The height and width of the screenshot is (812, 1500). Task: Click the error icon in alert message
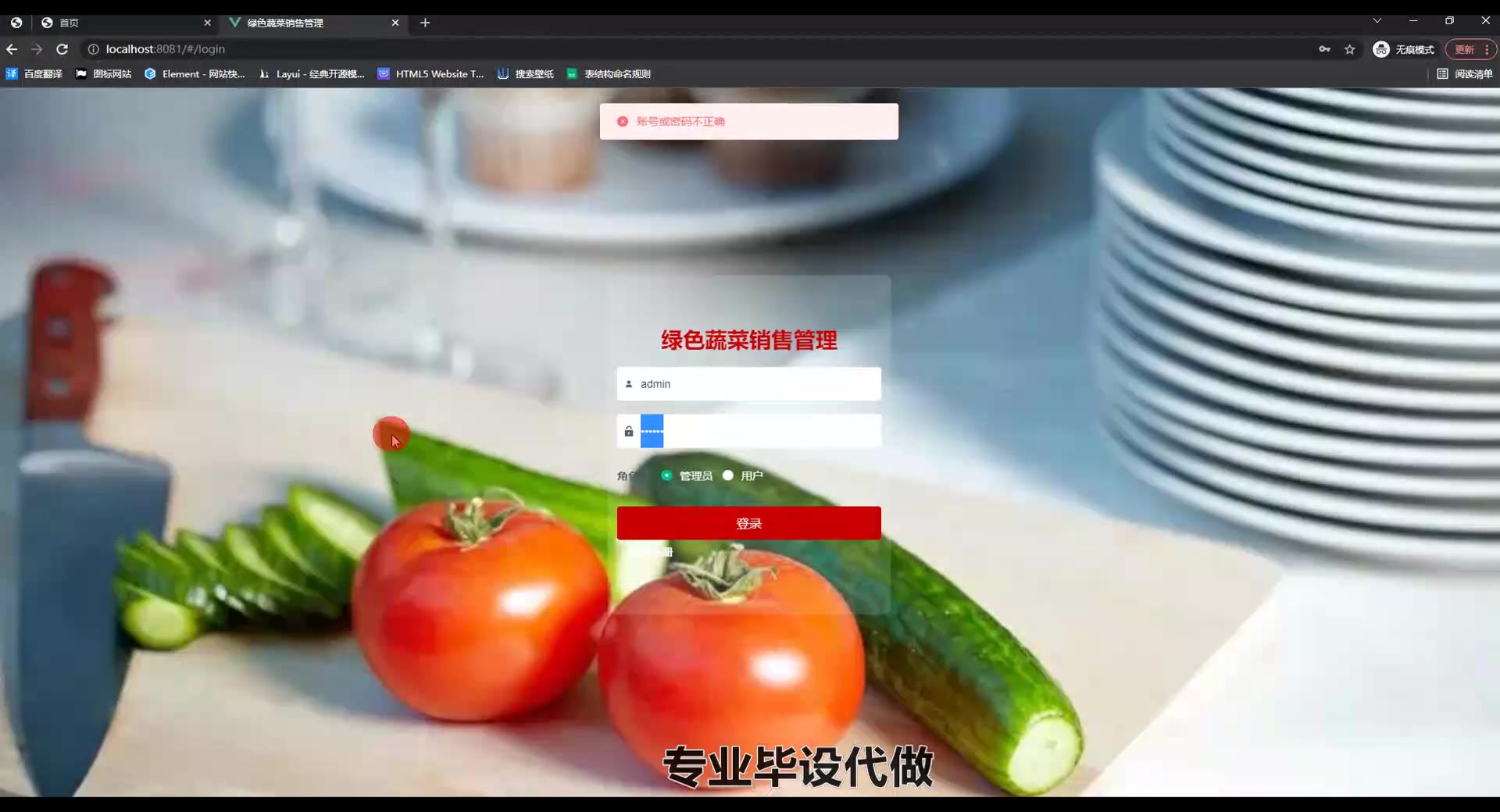[623, 122]
